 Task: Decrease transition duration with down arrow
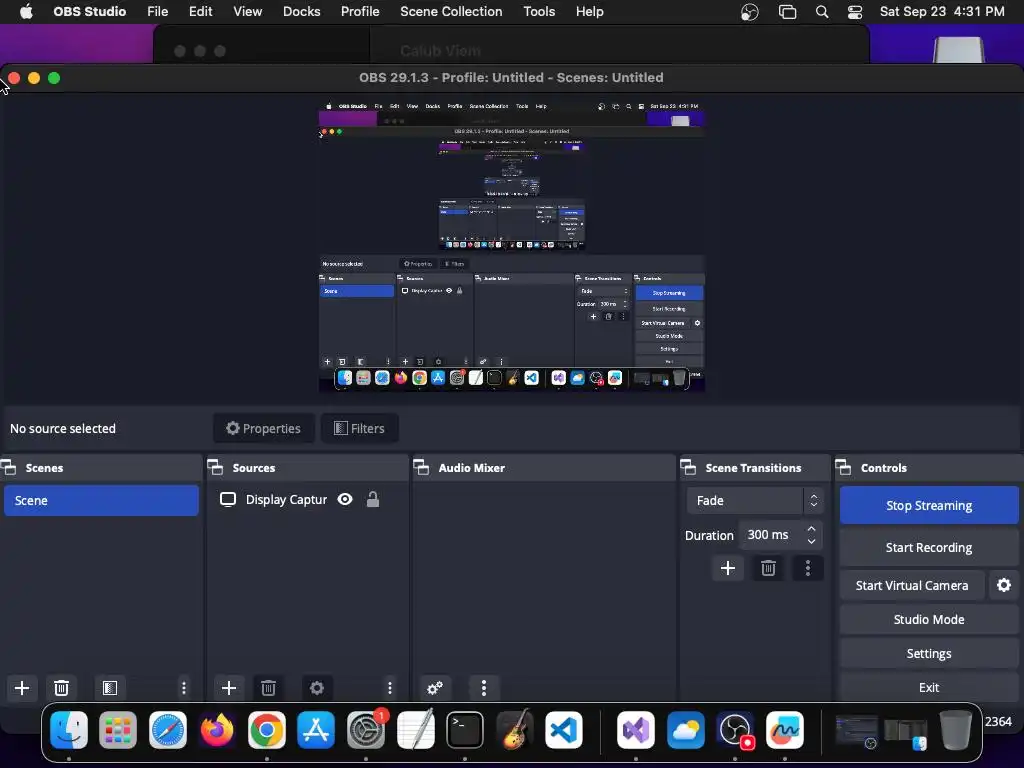[x=811, y=541]
